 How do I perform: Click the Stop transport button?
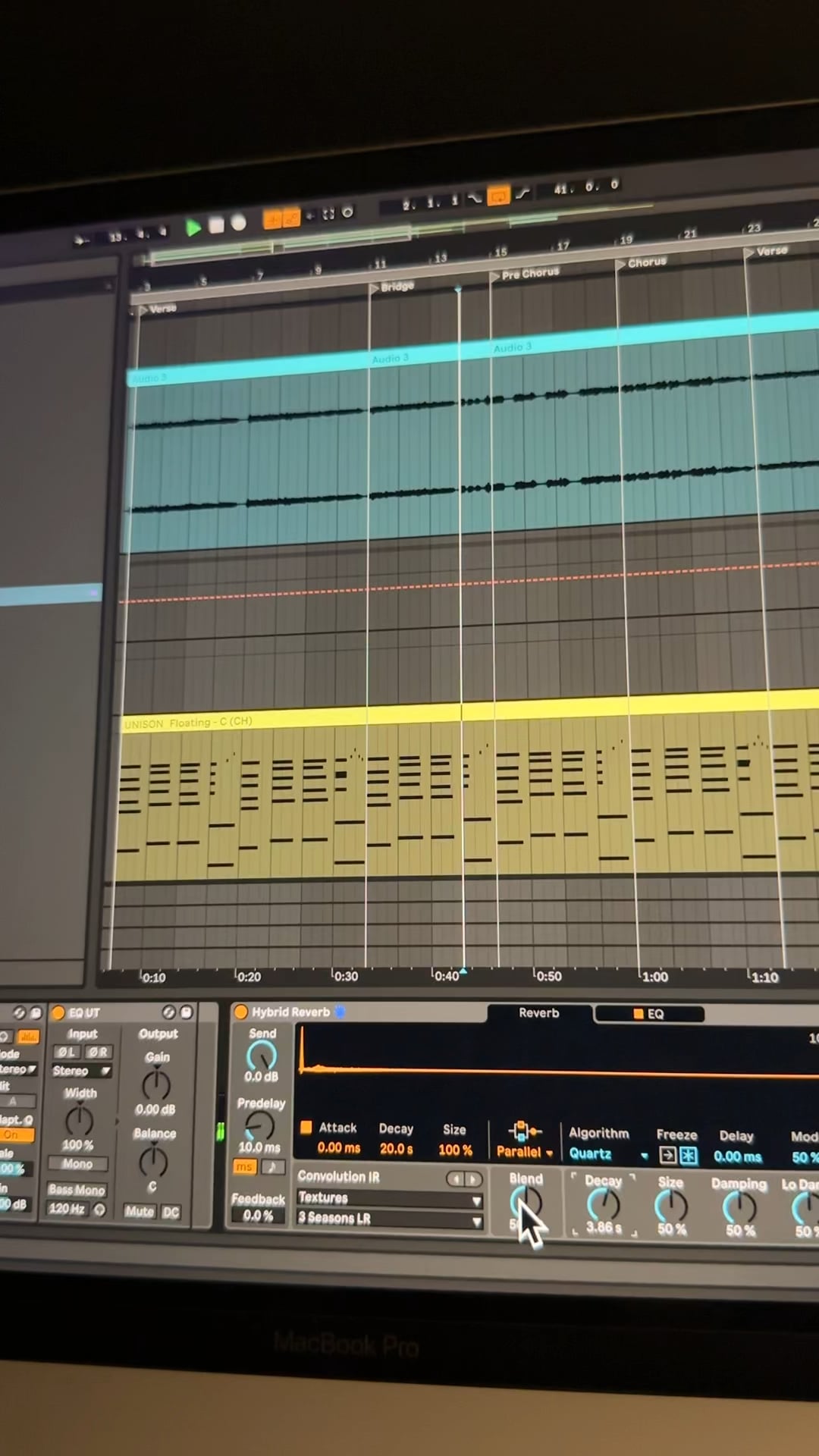pos(216,224)
